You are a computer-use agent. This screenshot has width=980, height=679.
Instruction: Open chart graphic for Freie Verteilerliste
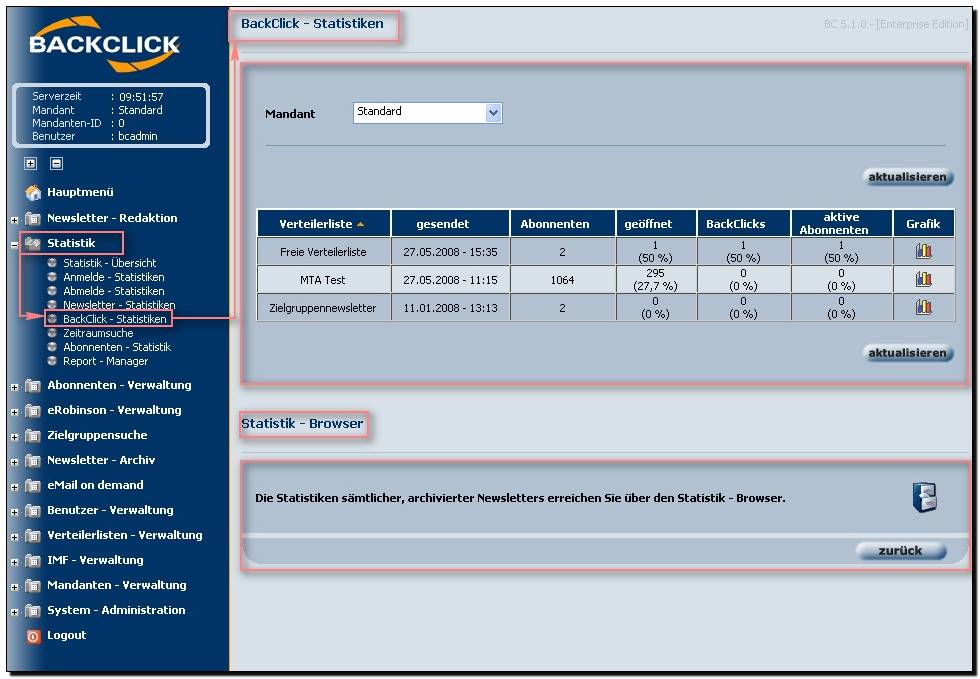pyautogui.click(x=923, y=251)
